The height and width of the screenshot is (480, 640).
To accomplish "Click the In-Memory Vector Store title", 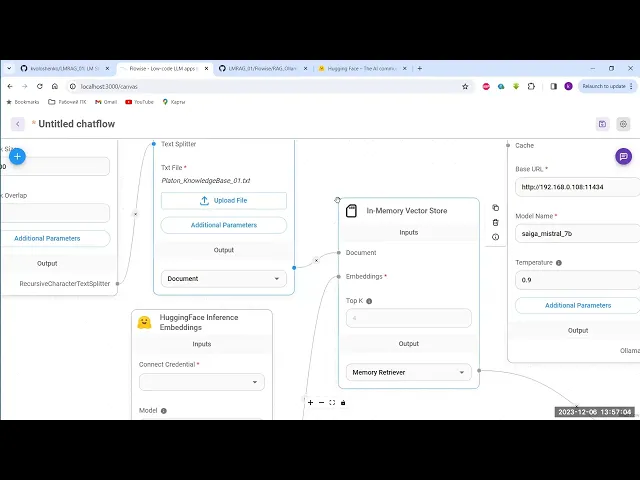I will (x=407, y=211).
